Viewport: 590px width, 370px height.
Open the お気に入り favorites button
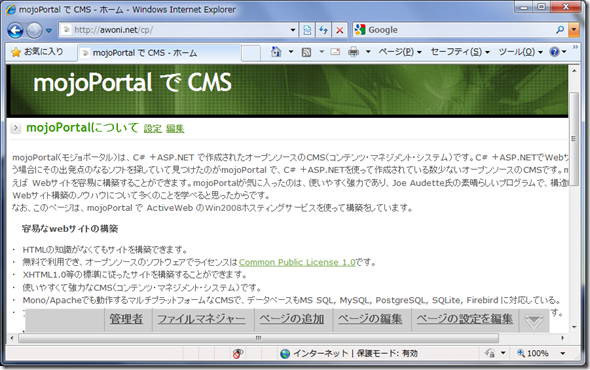point(38,52)
